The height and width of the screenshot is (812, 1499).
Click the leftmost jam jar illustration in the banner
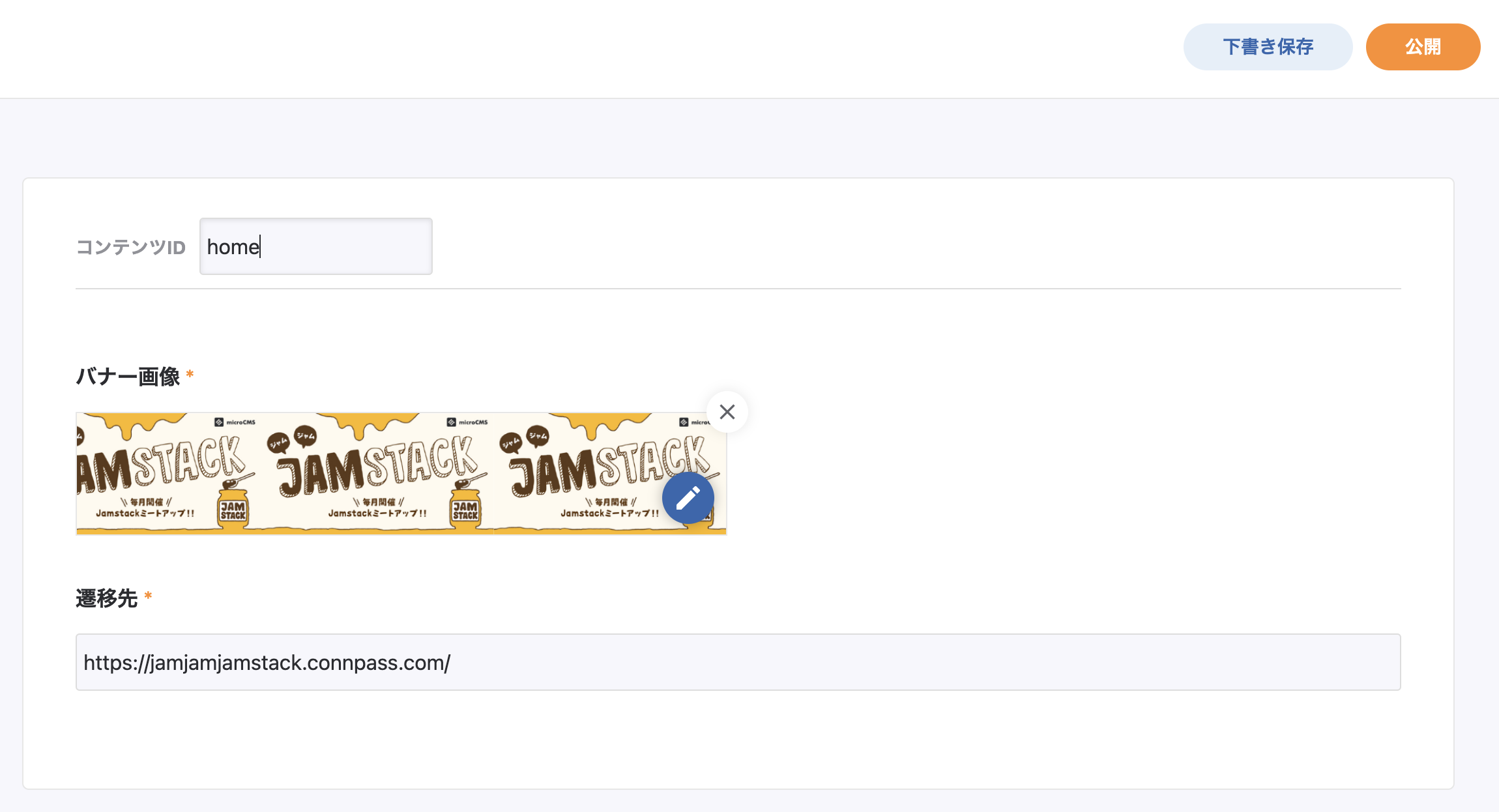coord(233,510)
